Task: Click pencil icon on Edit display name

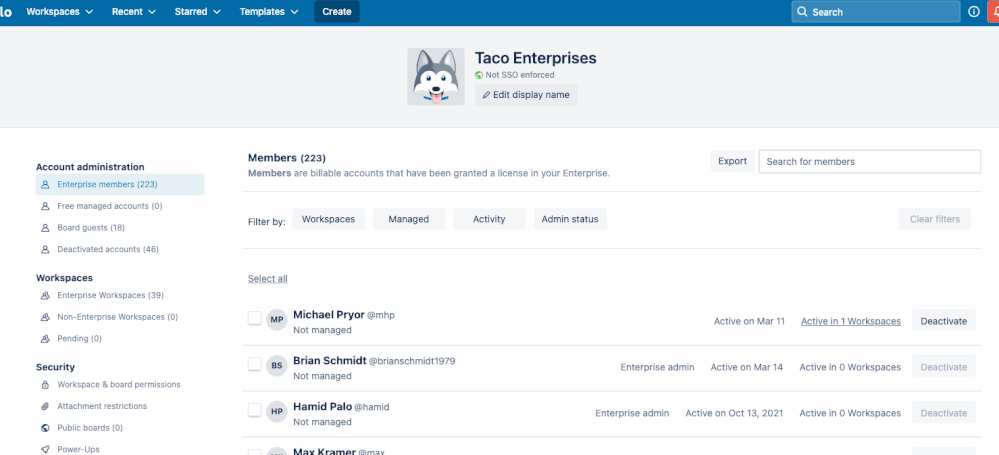Action: [x=486, y=95]
